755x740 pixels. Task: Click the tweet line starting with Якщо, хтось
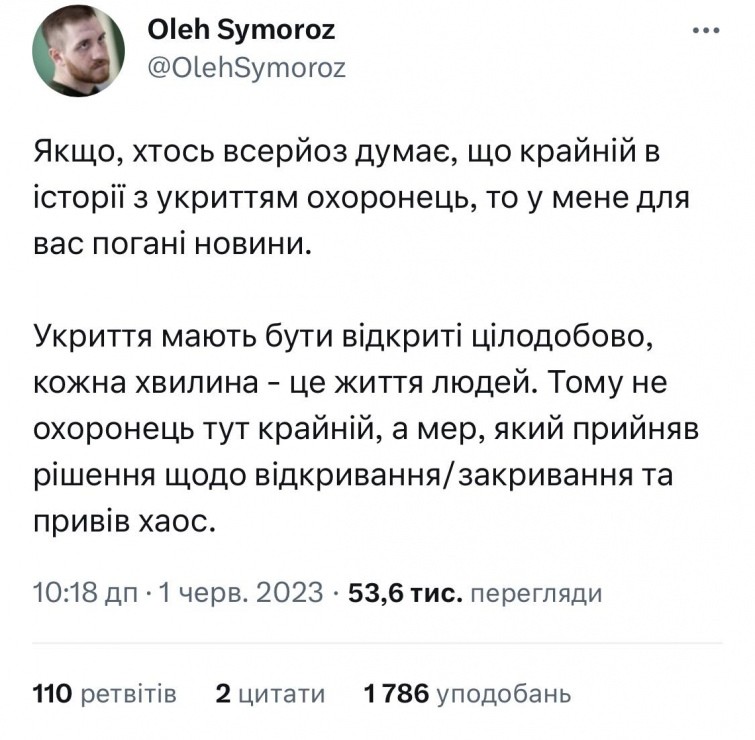pos(348,156)
